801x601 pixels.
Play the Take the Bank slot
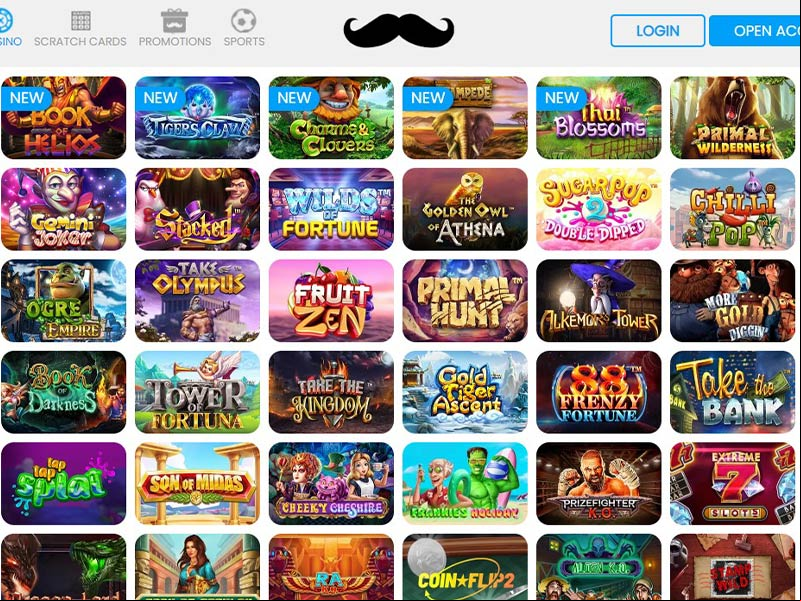[x=733, y=392]
